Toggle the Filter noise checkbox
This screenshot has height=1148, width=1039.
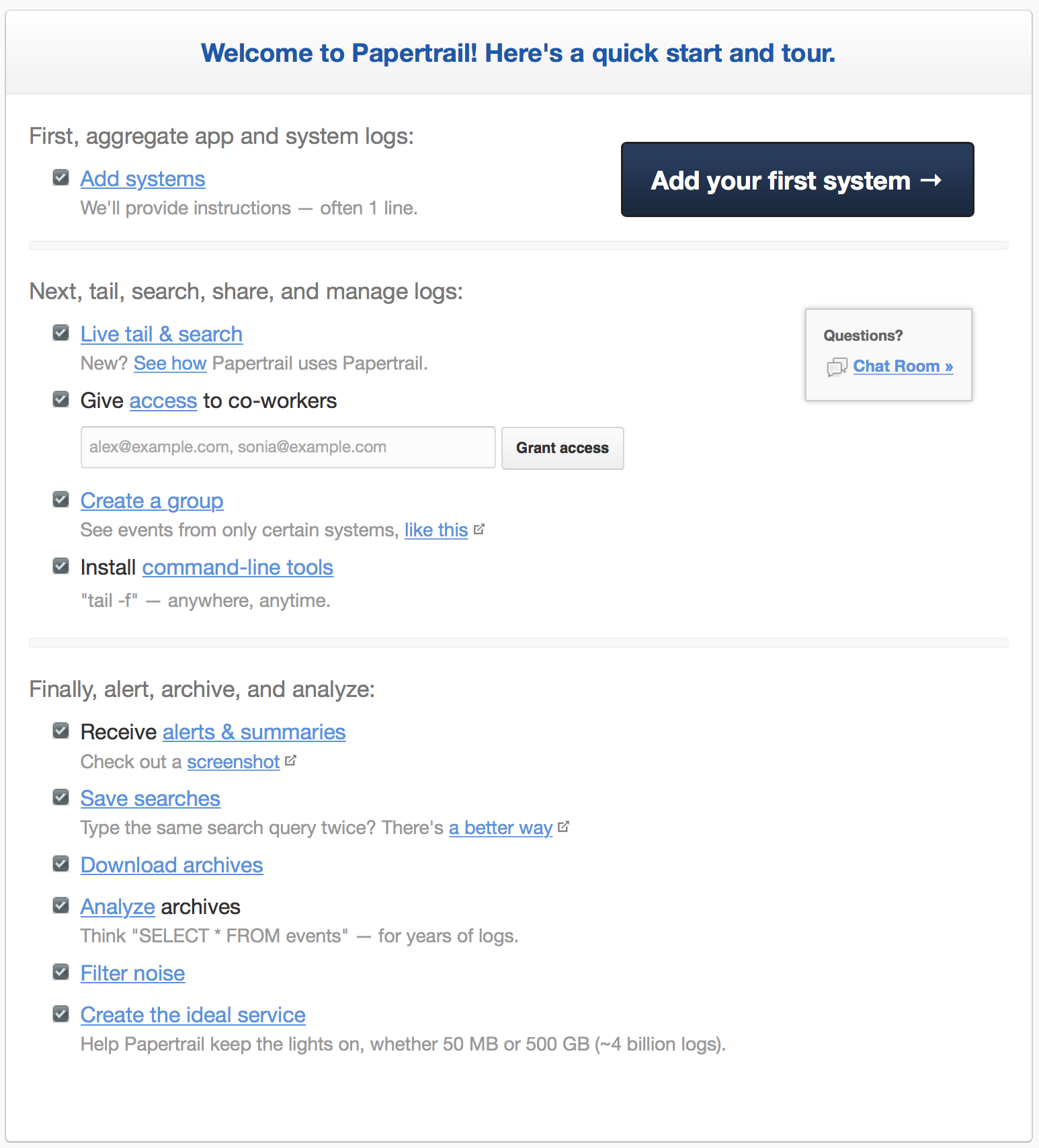click(x=61, y=972)
